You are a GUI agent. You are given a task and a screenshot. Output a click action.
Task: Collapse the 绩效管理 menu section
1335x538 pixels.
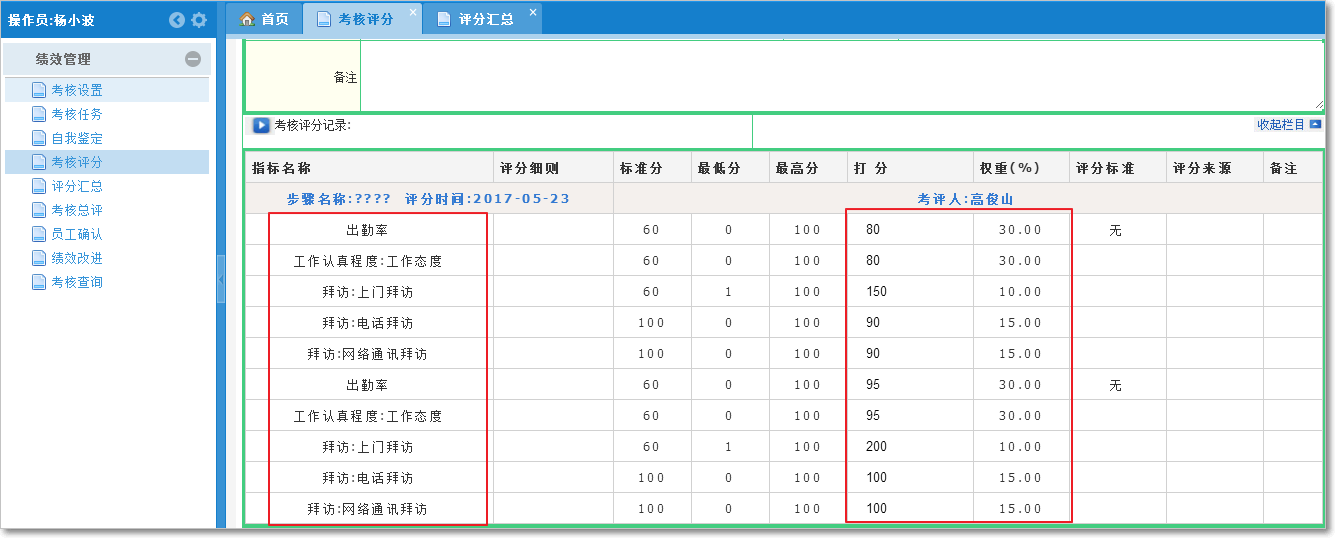click(193, 59)
